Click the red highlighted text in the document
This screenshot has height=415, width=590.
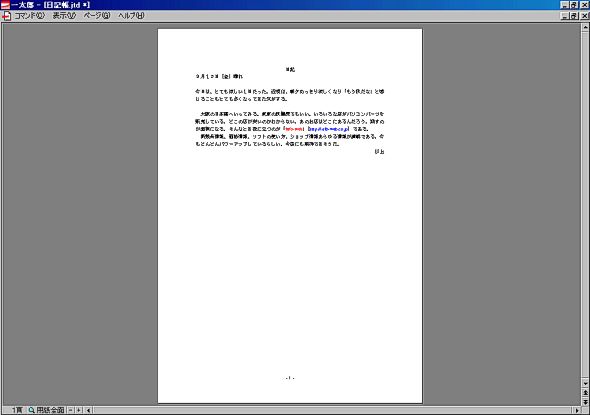pos(294,129)
